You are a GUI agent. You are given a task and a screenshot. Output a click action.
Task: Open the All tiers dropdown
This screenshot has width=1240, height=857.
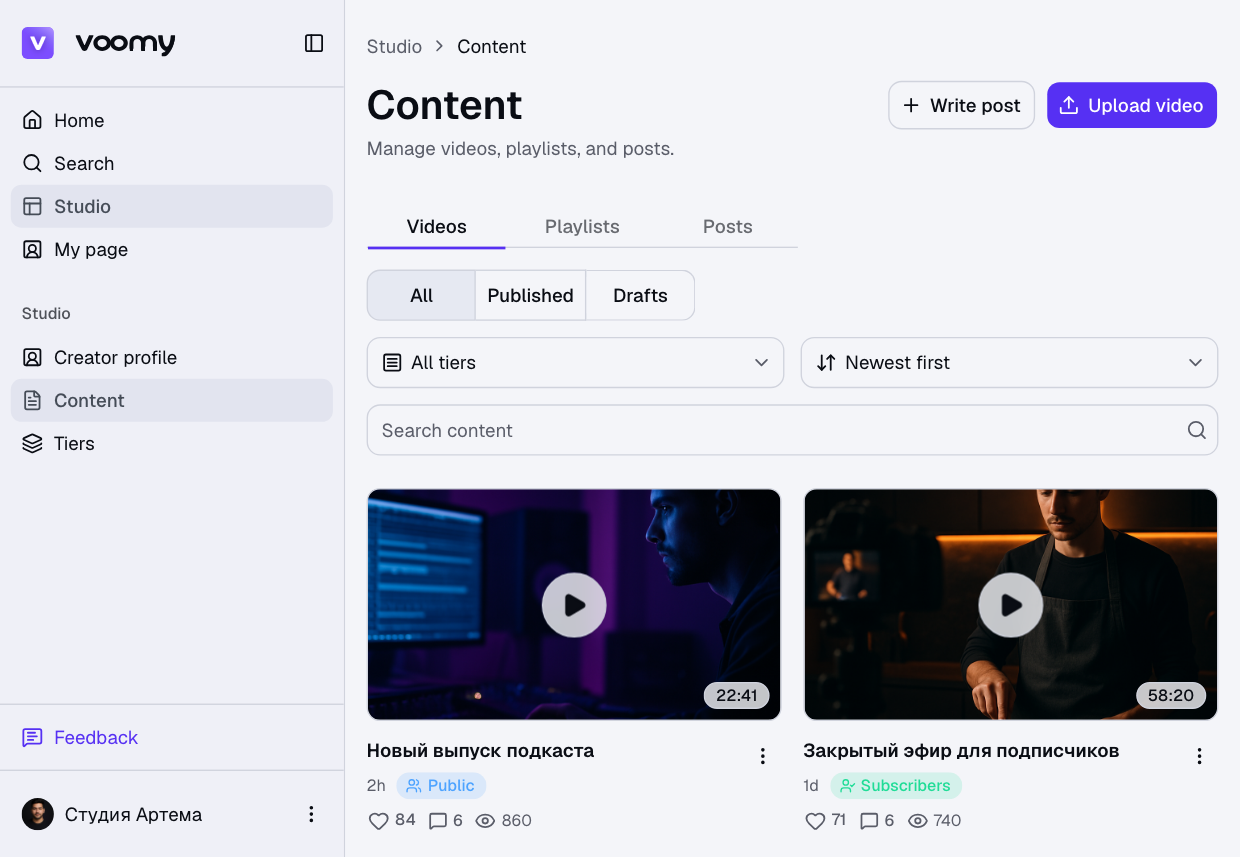pyautogui.click(x=575, y=362)
